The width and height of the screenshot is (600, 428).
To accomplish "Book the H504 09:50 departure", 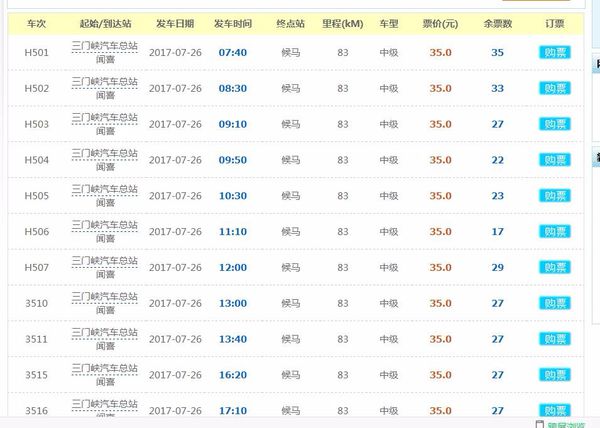I will [555, 160].
